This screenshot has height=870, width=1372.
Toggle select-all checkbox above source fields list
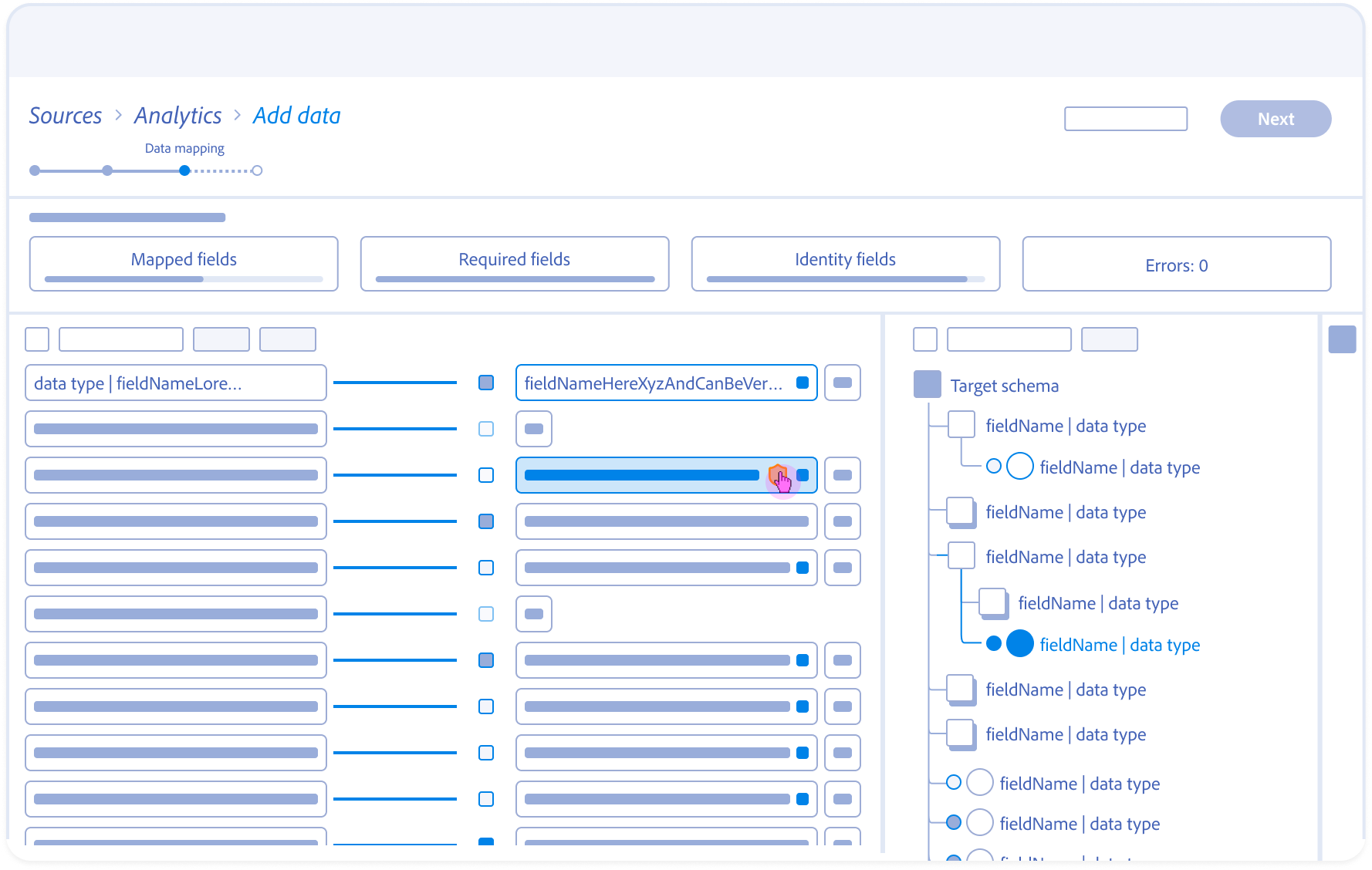pyautogui.click(x=37, y=339)
